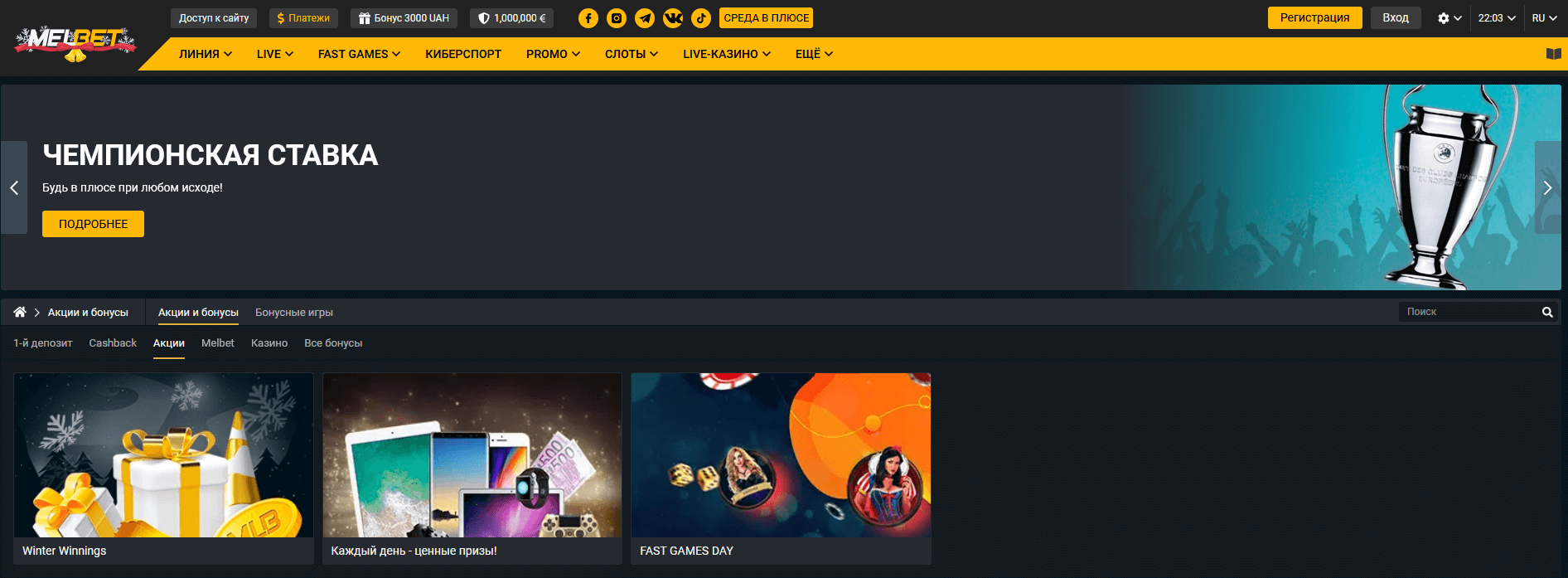Show previous banner slide
Screen dimensions: 1568x578
click(x=14, y=187)
